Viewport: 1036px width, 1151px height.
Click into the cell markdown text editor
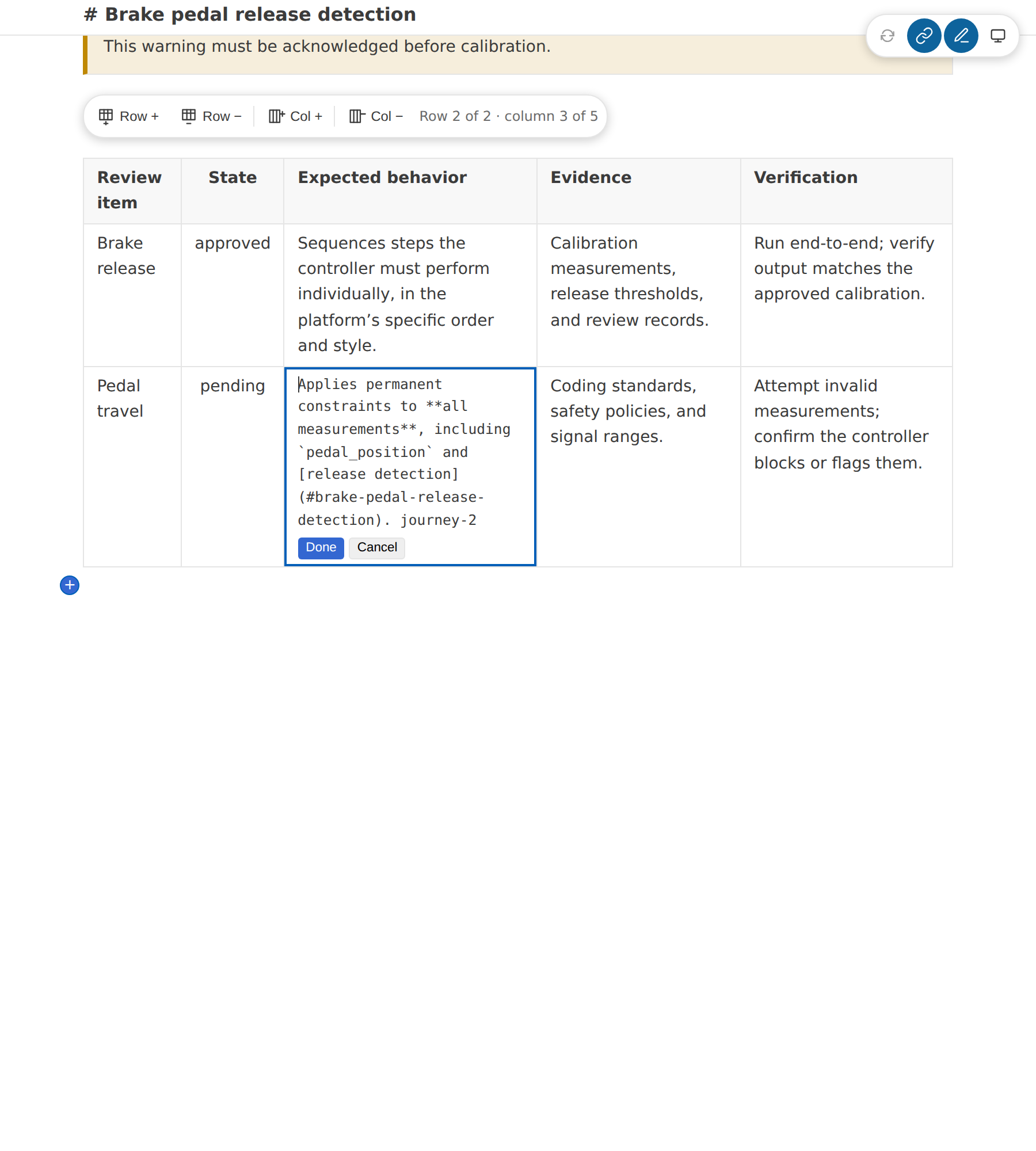[410, 452]
